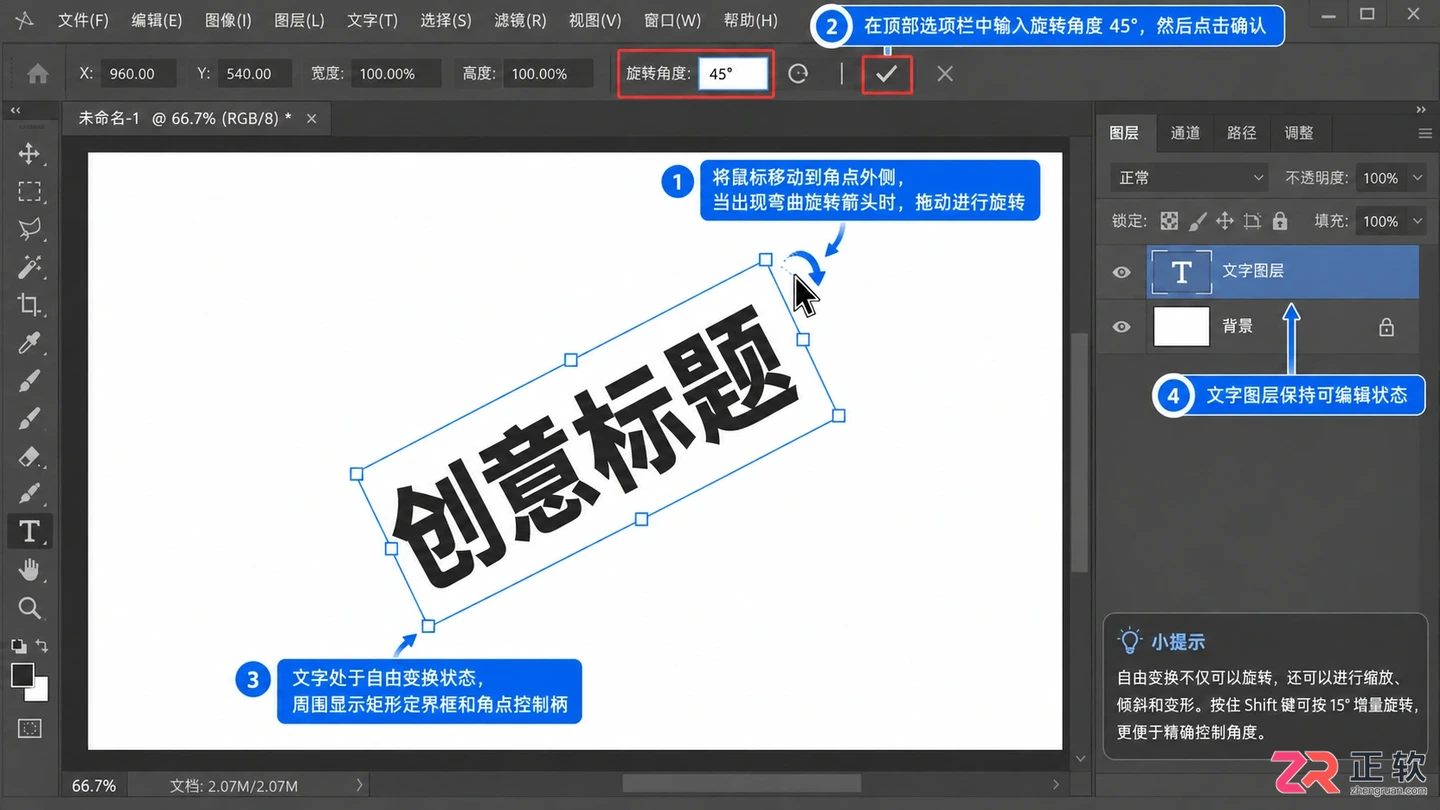Open the 不透明度 100% dropdown arrow
Viewport: 1440px width, 810px height.
[1417, 178]
